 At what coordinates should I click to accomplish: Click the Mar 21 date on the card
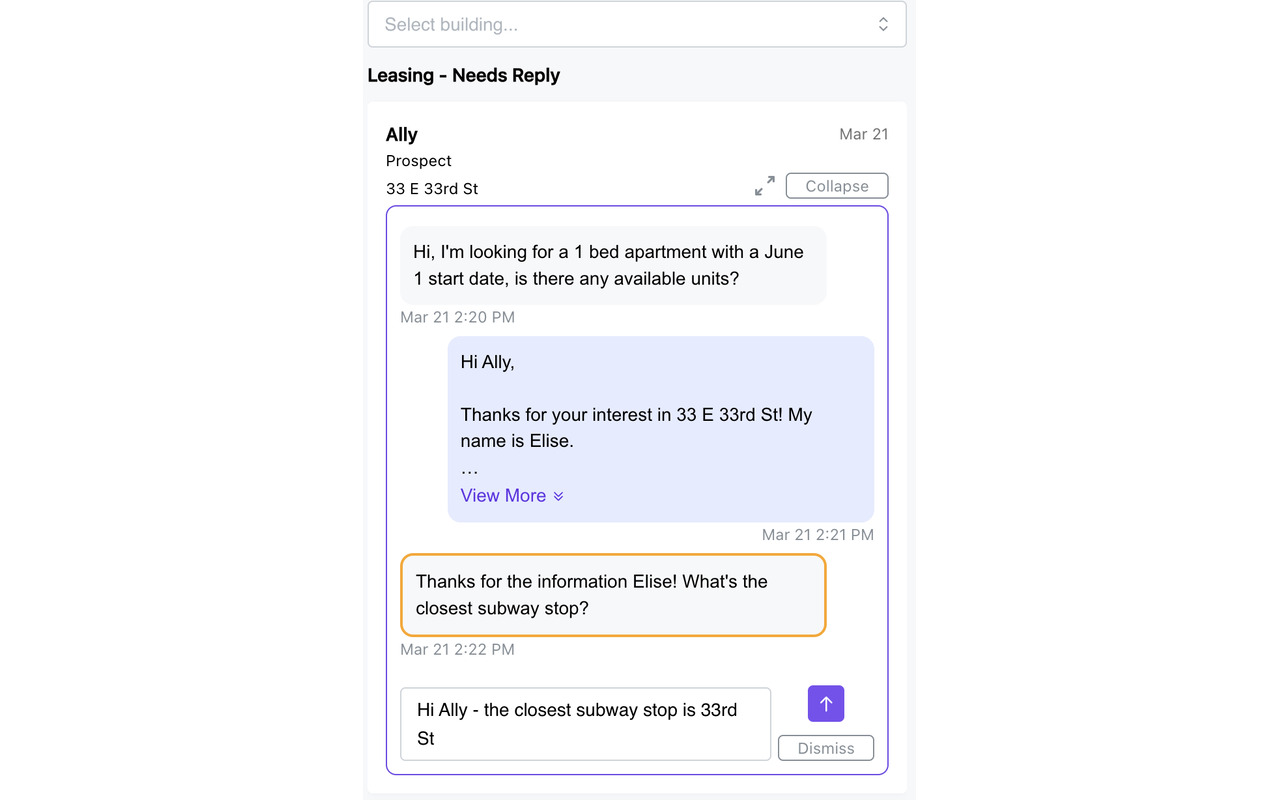click(864, 134)
